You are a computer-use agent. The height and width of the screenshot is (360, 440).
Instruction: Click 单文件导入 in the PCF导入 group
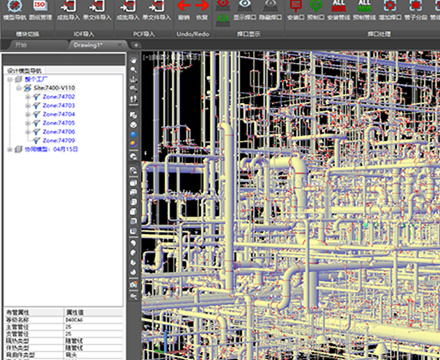coord(157,10)
